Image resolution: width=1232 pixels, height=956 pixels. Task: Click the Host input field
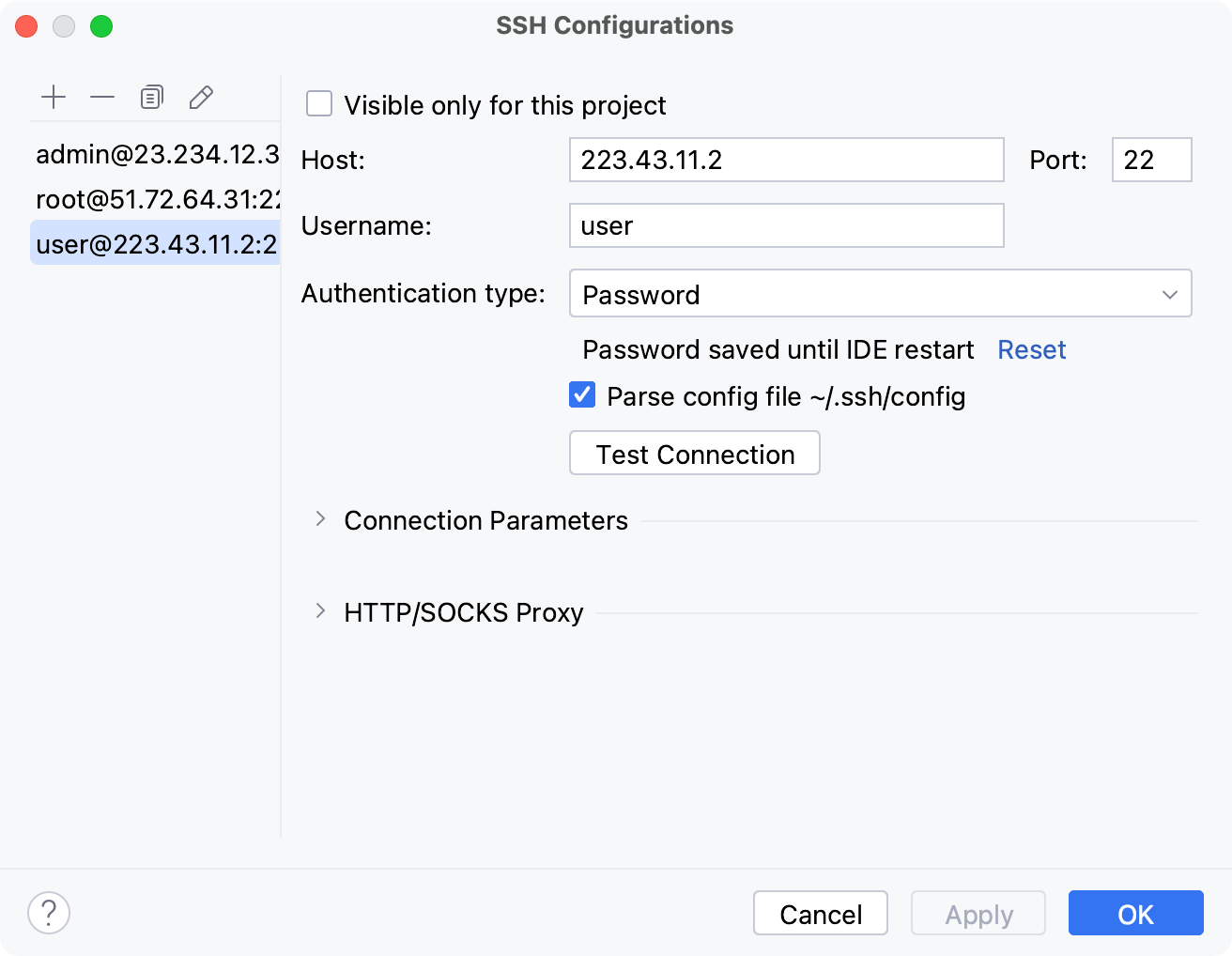pyautogui.click(x=786, y=160)
